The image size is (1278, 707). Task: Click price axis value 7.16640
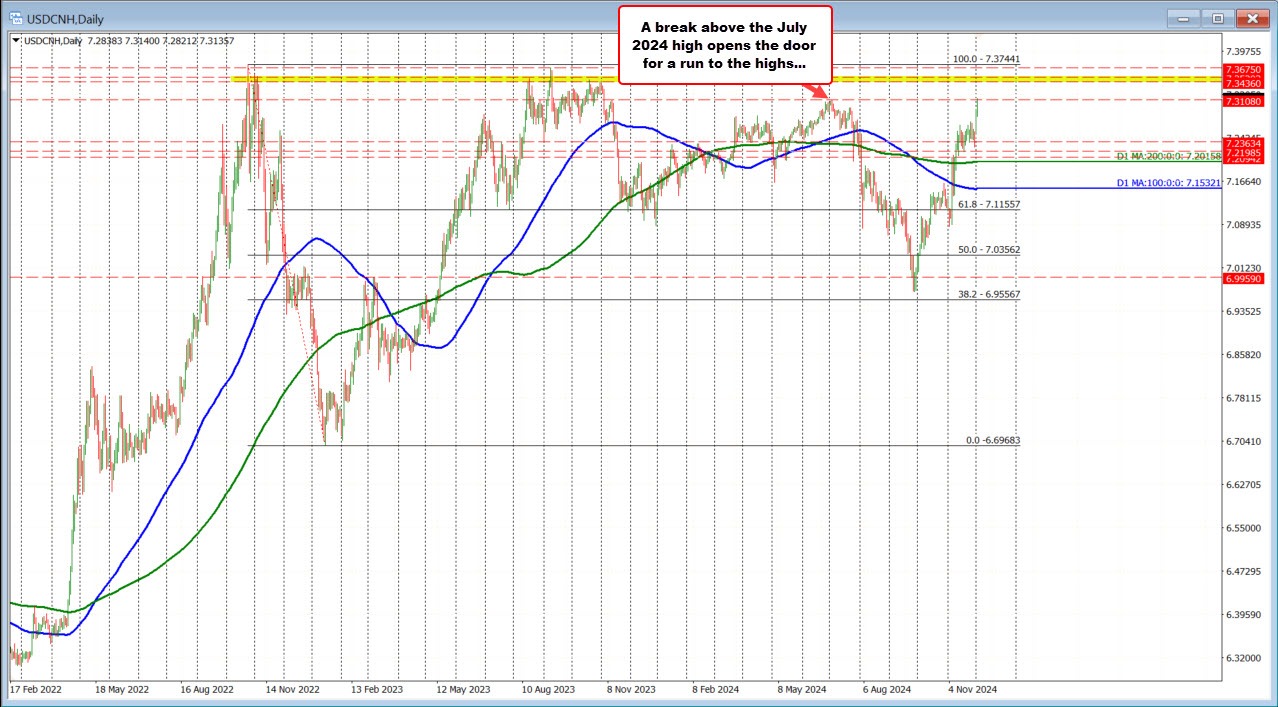tap(1244, 181)
